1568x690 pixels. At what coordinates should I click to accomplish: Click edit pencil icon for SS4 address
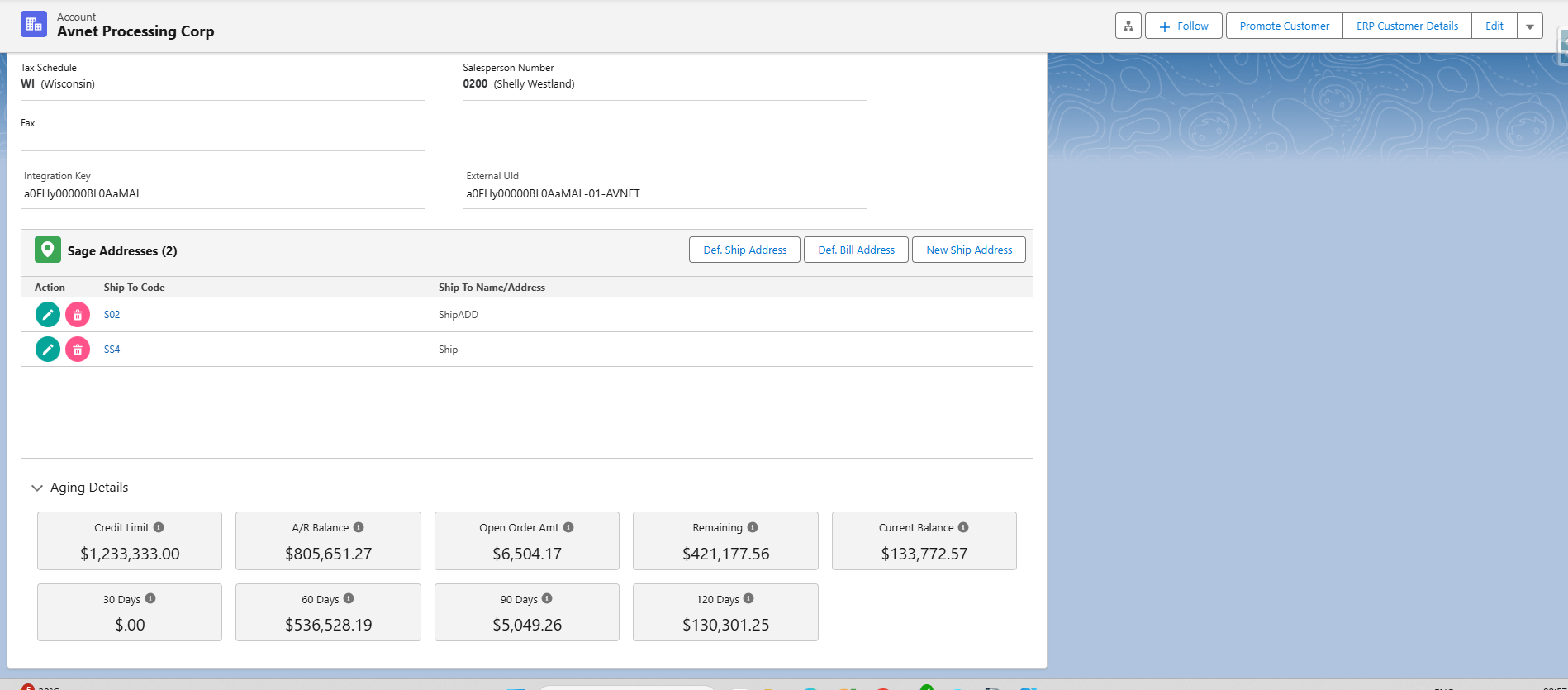point(48,350)
